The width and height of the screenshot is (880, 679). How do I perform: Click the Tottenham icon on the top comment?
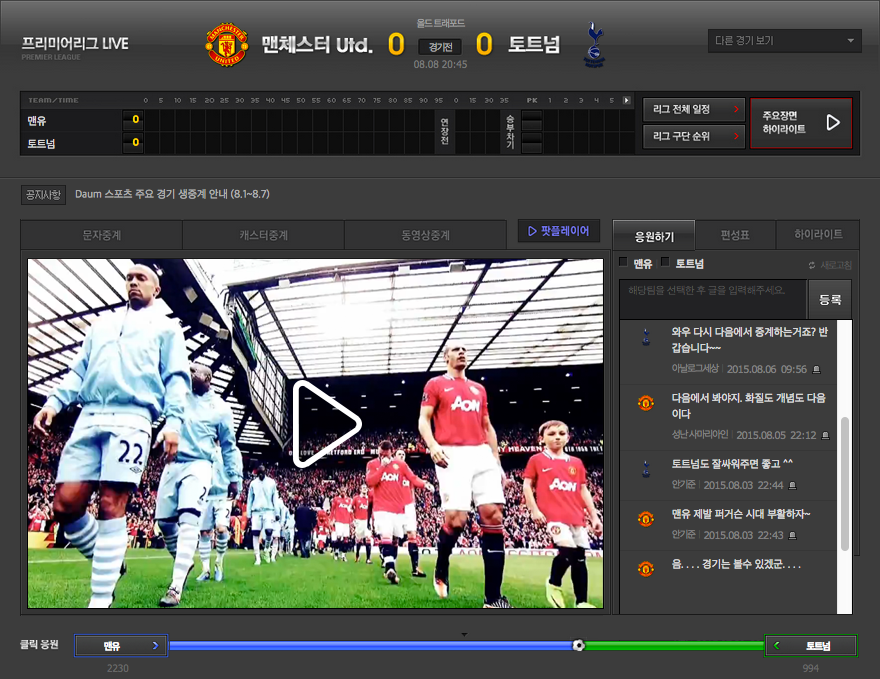(646, 337)
